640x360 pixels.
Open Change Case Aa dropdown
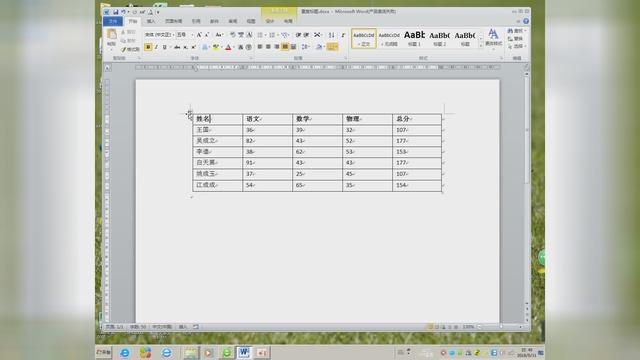tap(219, 35)
